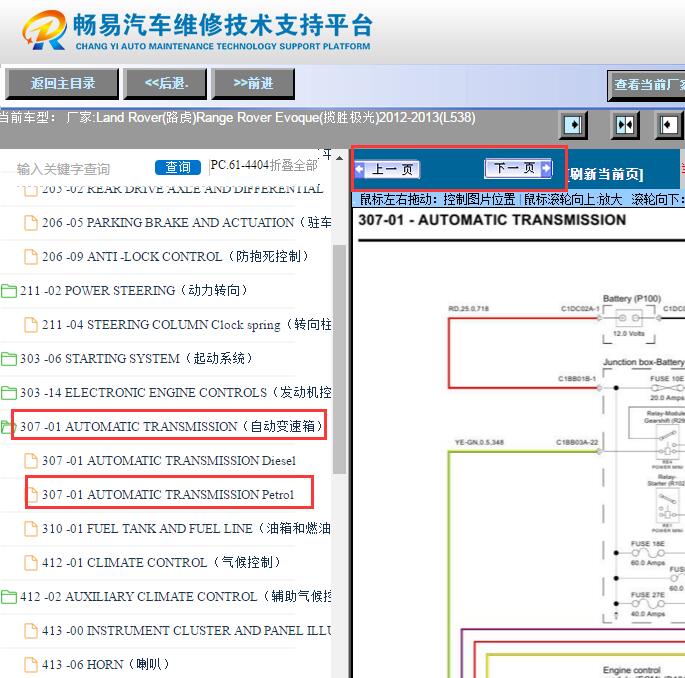Click folder icon beside 412-02 AUXILIARY CLIMATE CONTROL

(x=9, y=597)
